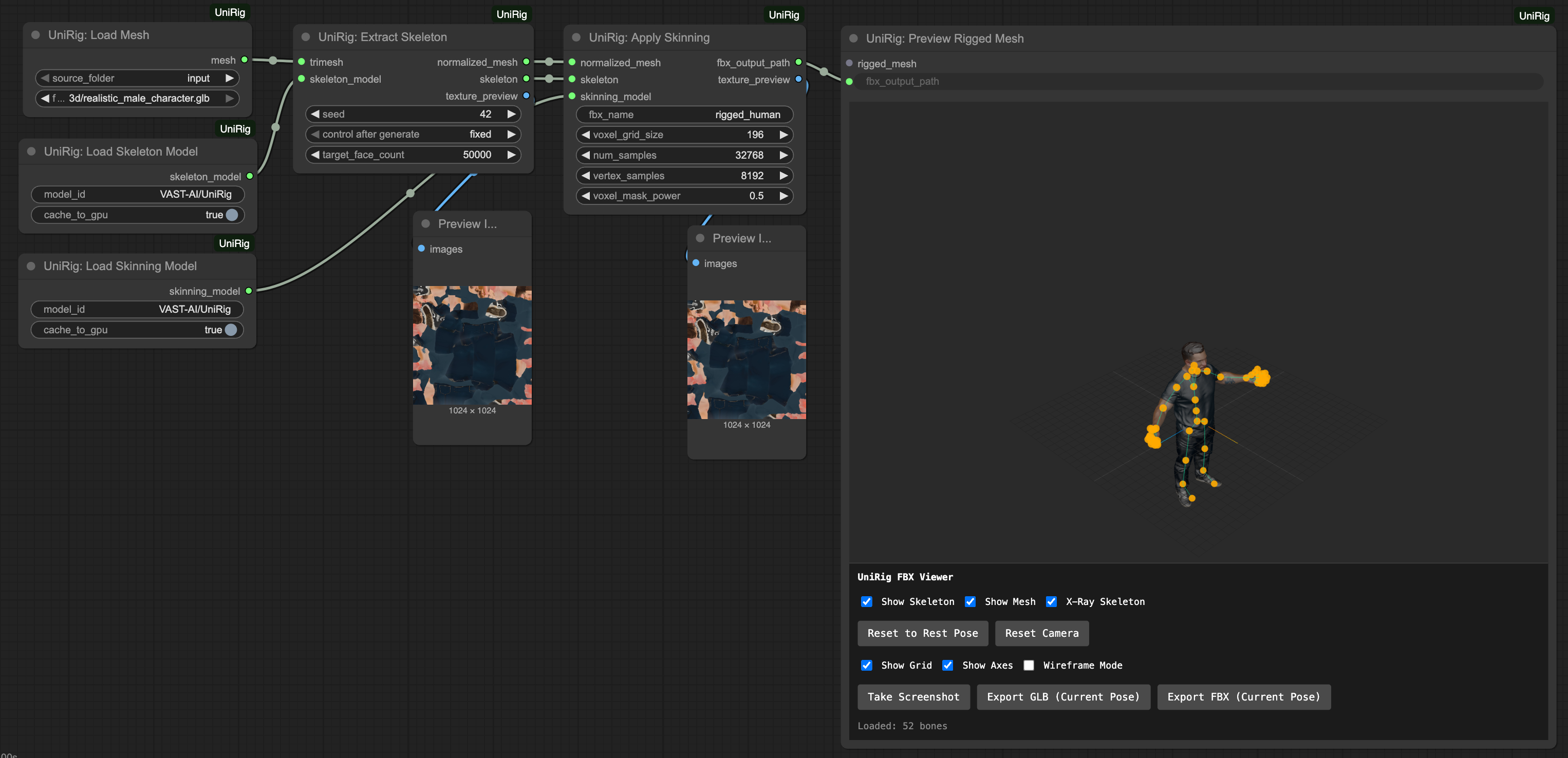Click the rigged_mesh input socket on Preview Rigged Mesh
The height and width of the screenshot is (758, 1568).
(x=849, y=63)
